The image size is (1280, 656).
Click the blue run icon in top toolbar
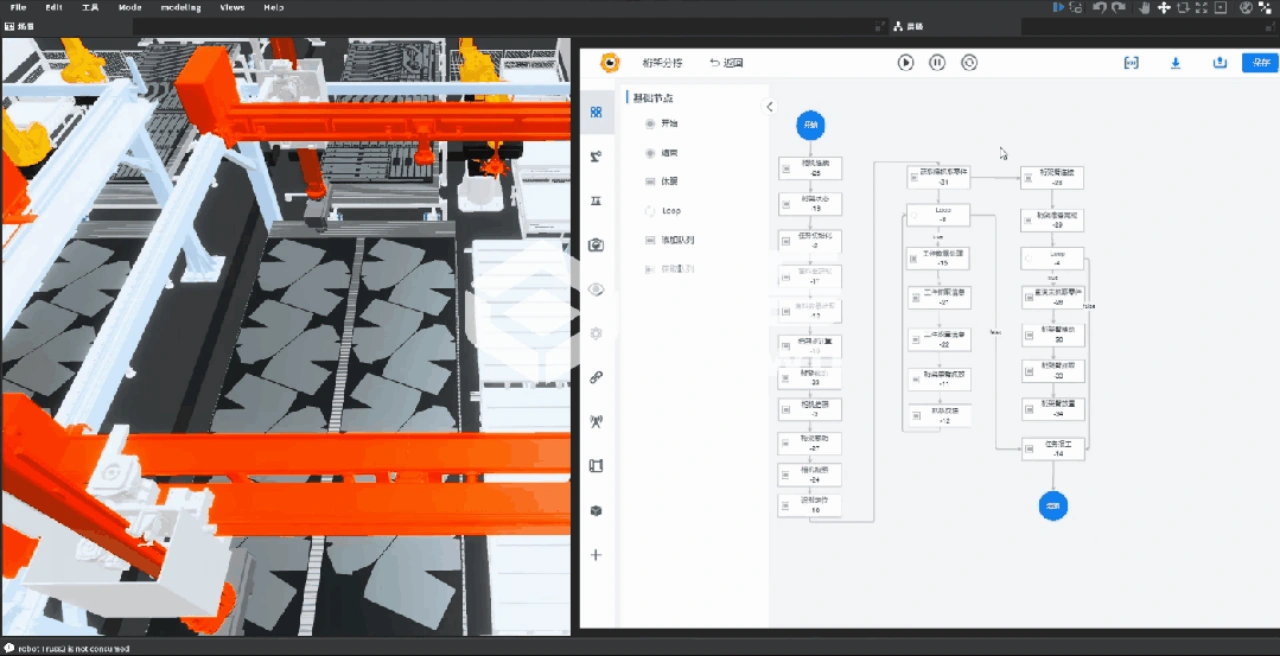pyautogui.click(x=1058, y=7)
